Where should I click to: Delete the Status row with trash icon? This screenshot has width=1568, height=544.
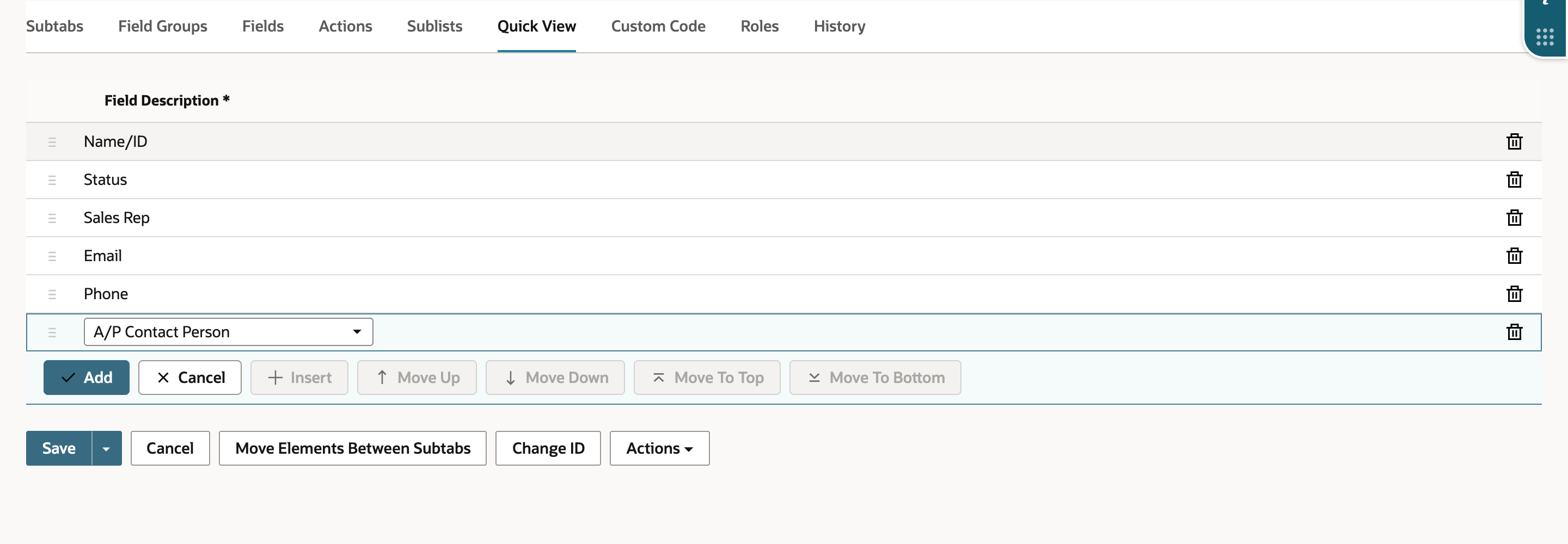click(1514, 180)
